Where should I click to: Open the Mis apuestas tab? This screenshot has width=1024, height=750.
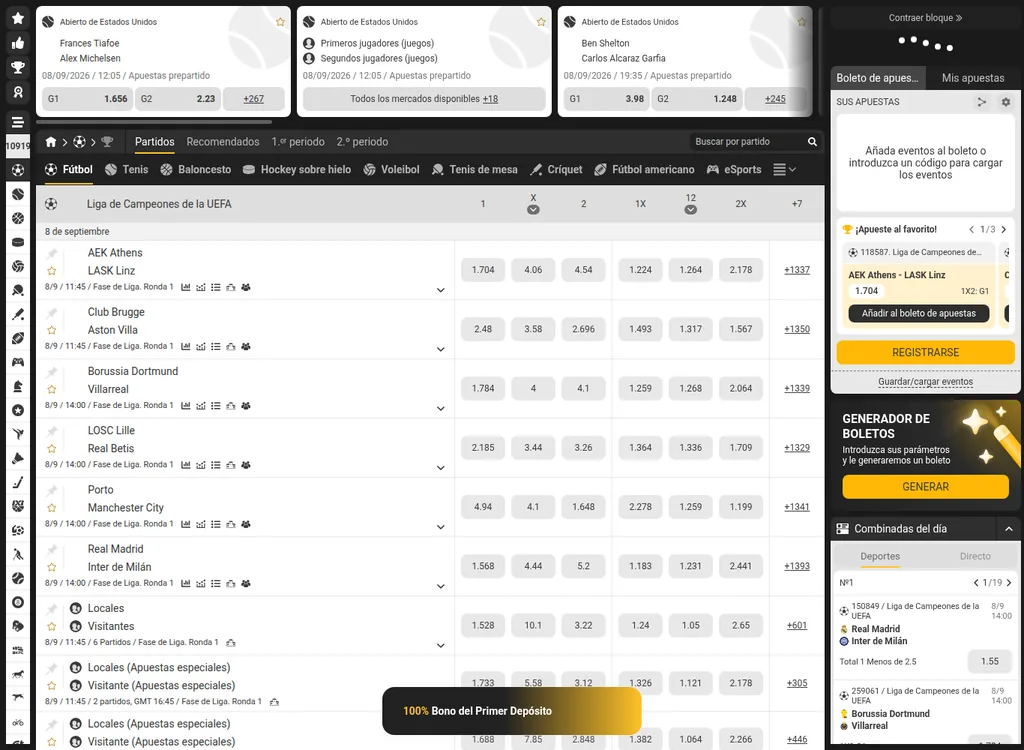tap(972, 78)
